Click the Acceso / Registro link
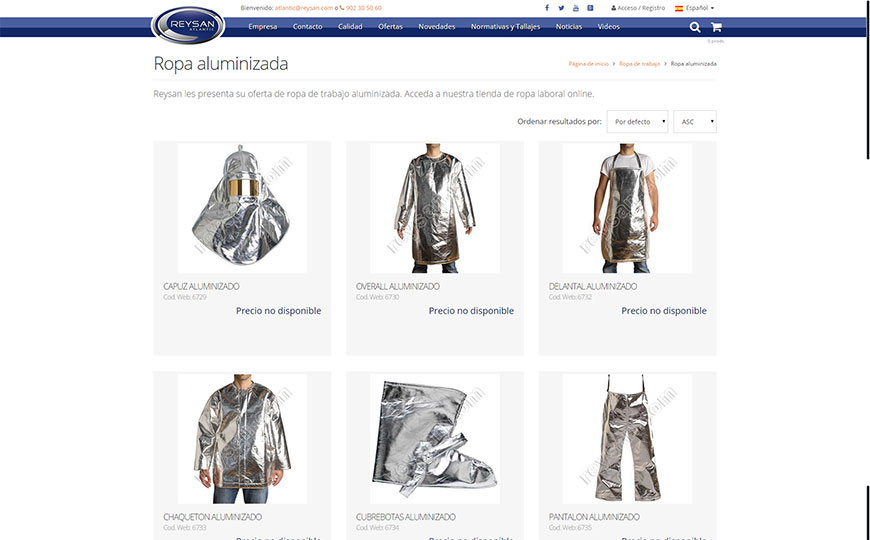The height and width of the screenshot is (540, 870). (638, 8)
